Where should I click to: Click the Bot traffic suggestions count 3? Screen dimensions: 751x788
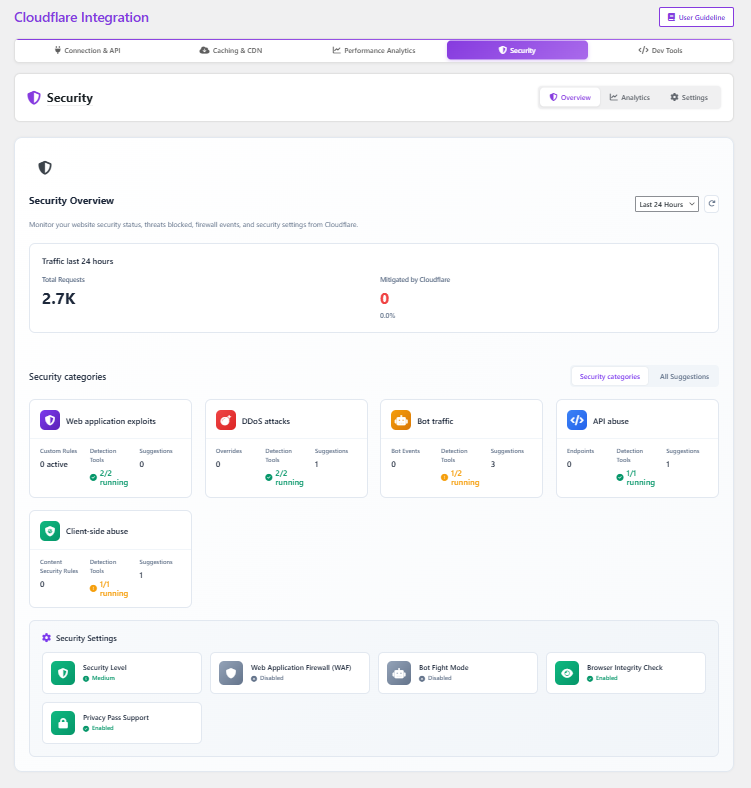tap(493, 464)
